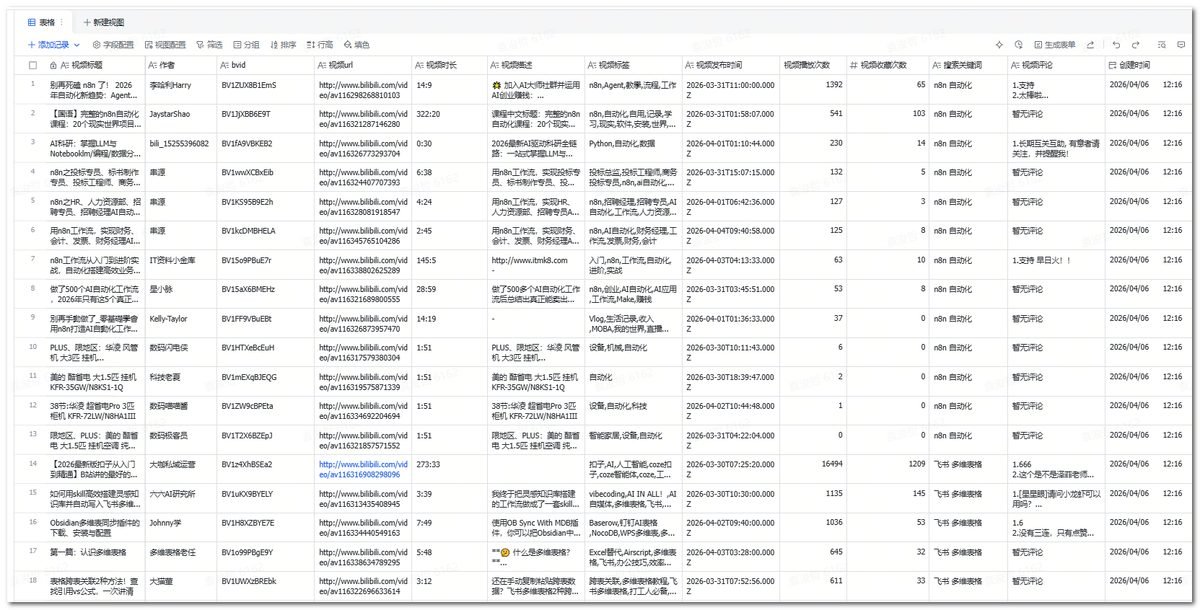This screenshot has height=610, width=1200.
Task: Select the 视频描述 column header
Action: tap(536, 65)
